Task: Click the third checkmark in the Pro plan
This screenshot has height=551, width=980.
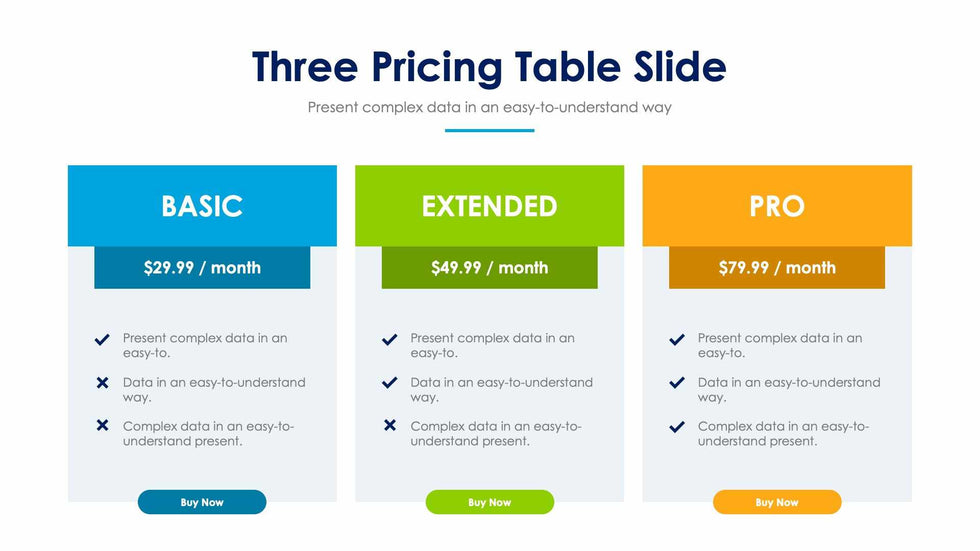Action: (x=677, y=427)
